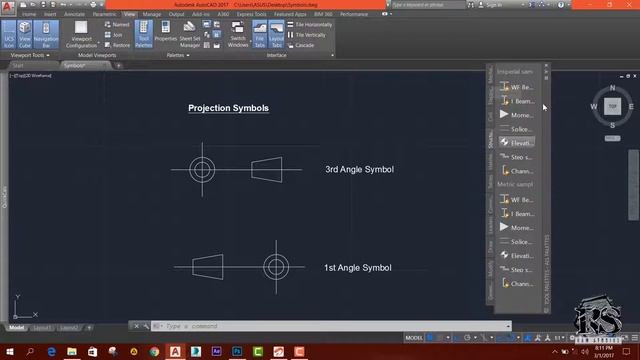Open the Output ribbon tab
Viewport: 640px width, 360px height.
coord(176,14)
